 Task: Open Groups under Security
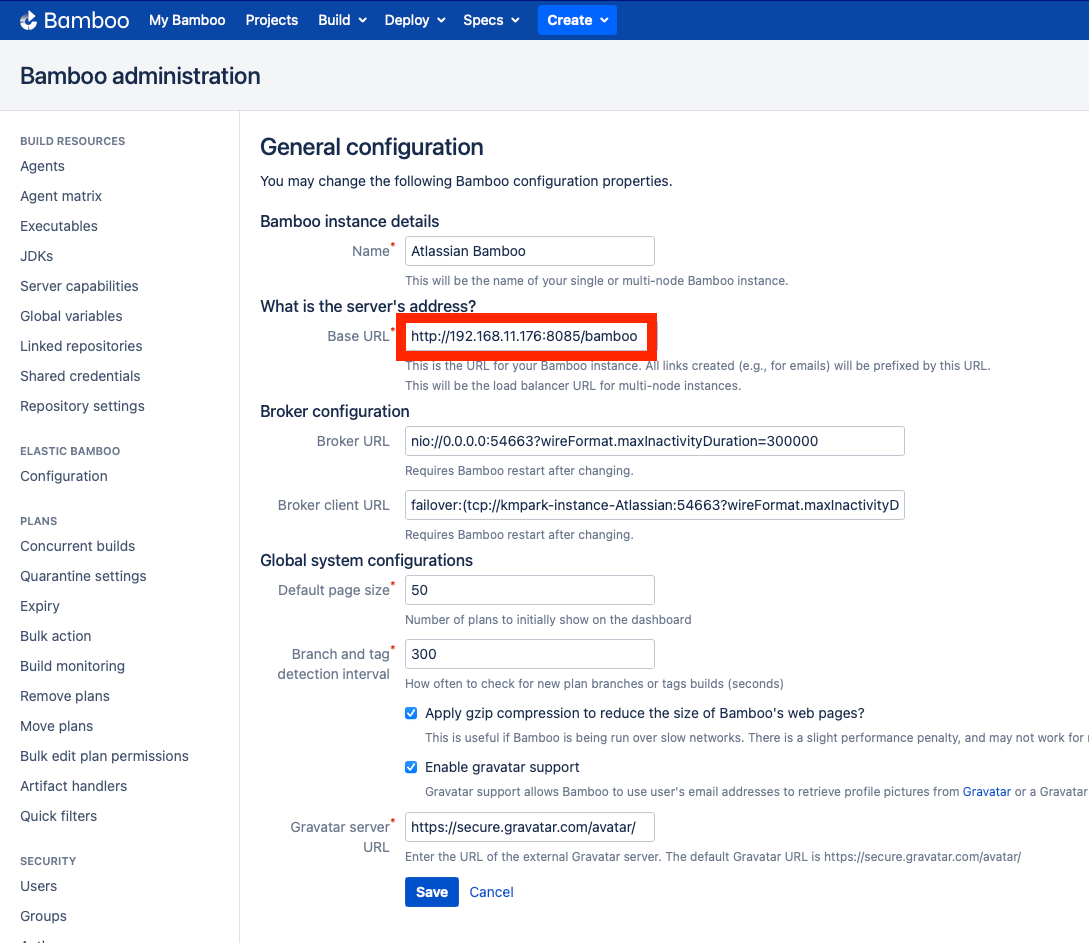pos(43,916)
